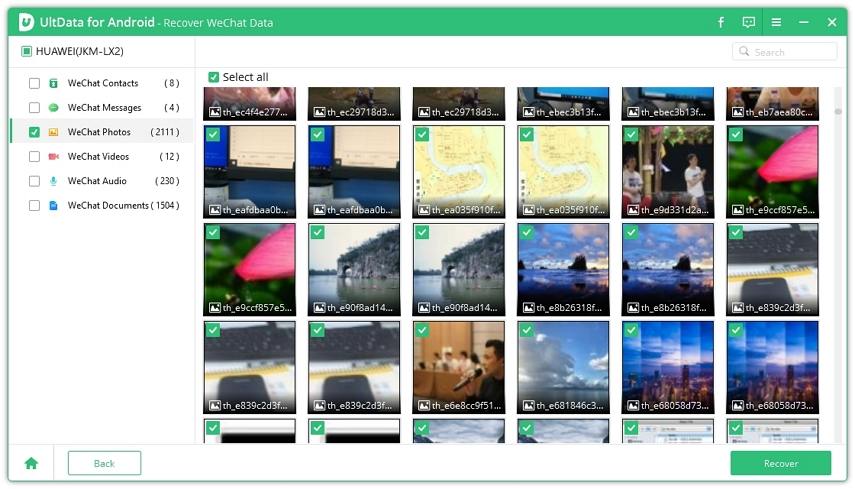Uncheck the WeChat Photos checkbox
The width and height of the screenshot is (855, 489).
pos(34,132)
